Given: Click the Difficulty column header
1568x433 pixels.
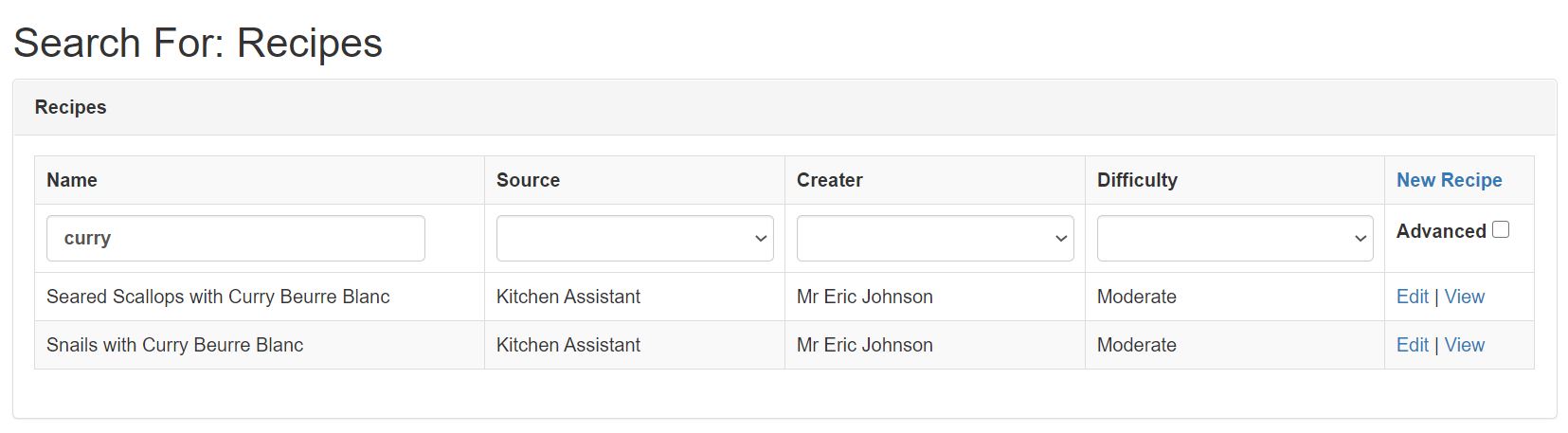Looking at the screenshot, I should click(x=1137, y=180).
